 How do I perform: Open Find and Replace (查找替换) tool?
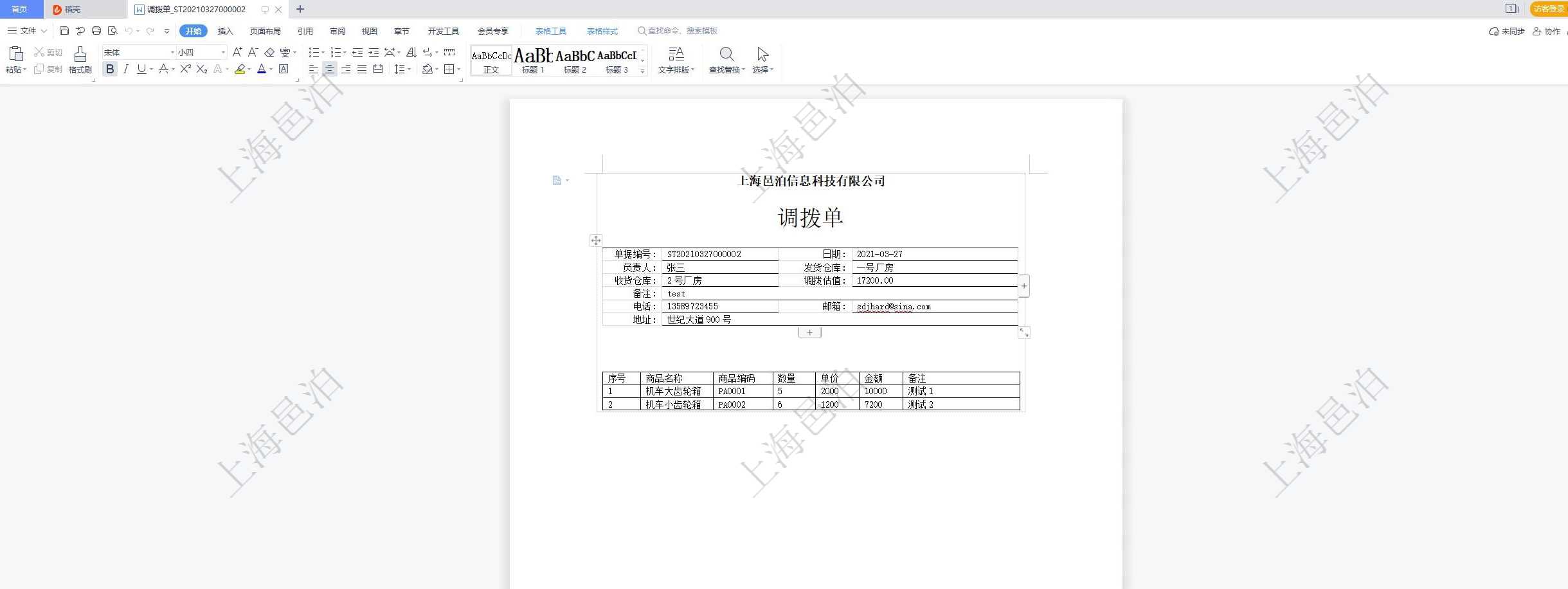(x=726, y=60)
